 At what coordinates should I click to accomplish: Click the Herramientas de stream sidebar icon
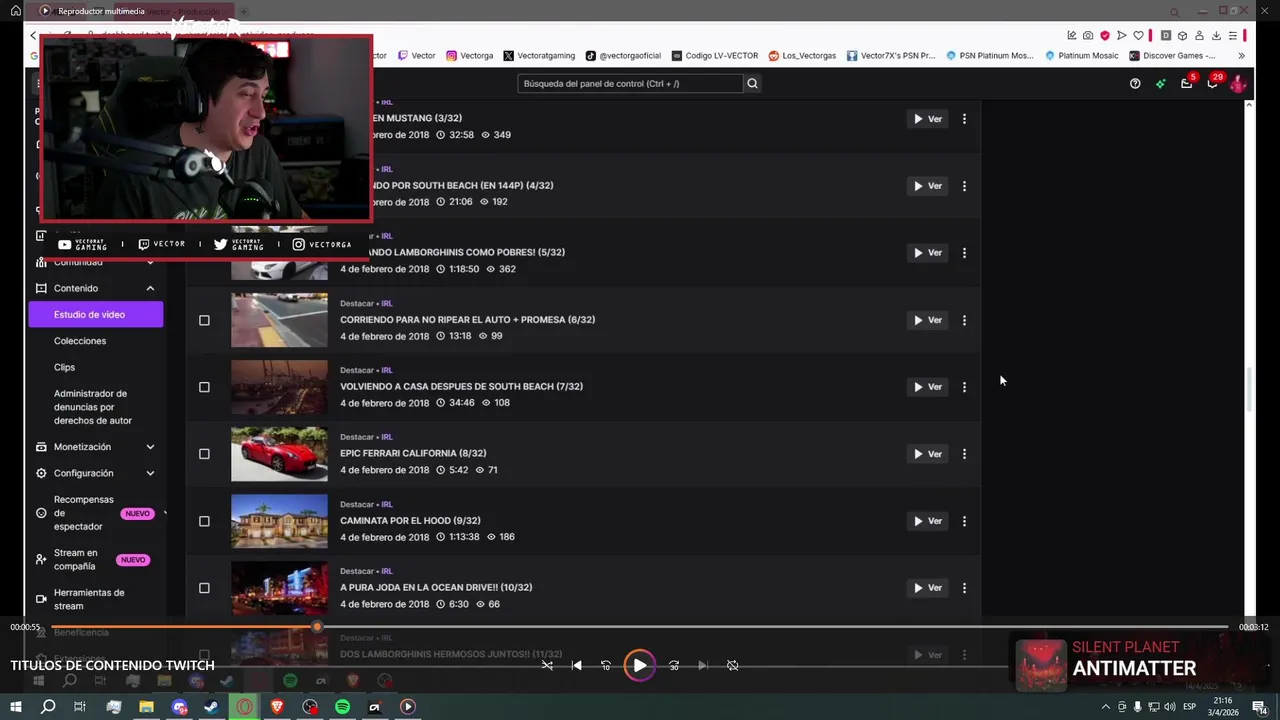point(41,599)
